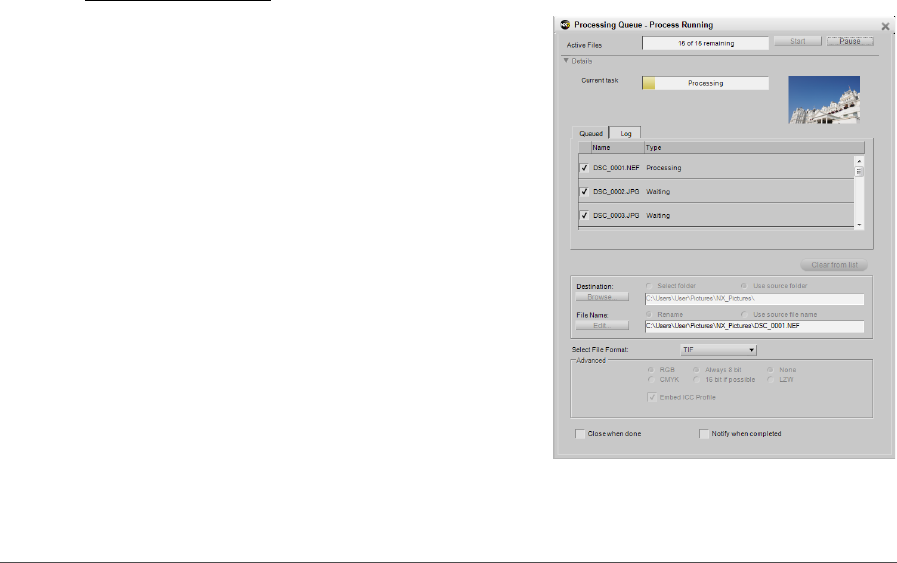Click Waiting status of DSC_0003.JPG
Screen dimensions: 897x563
[x=658, y=216]
